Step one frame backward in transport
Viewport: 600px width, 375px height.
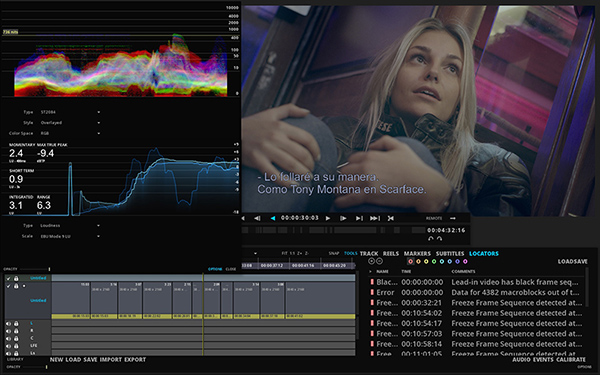coord(257,218)
